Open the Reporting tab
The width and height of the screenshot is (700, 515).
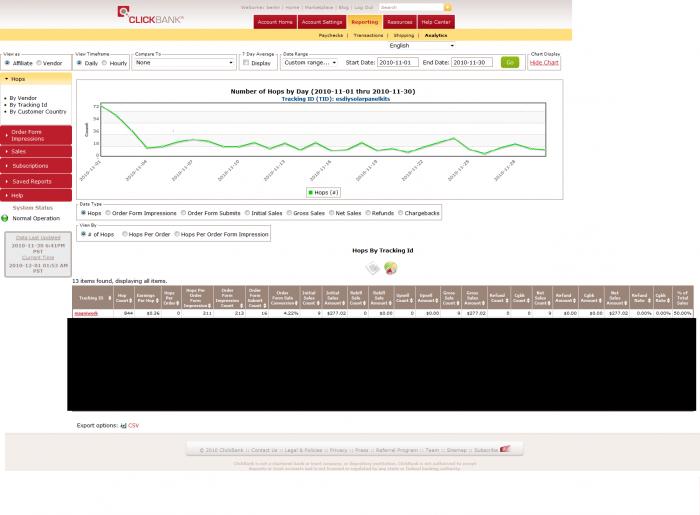point(364,22)
